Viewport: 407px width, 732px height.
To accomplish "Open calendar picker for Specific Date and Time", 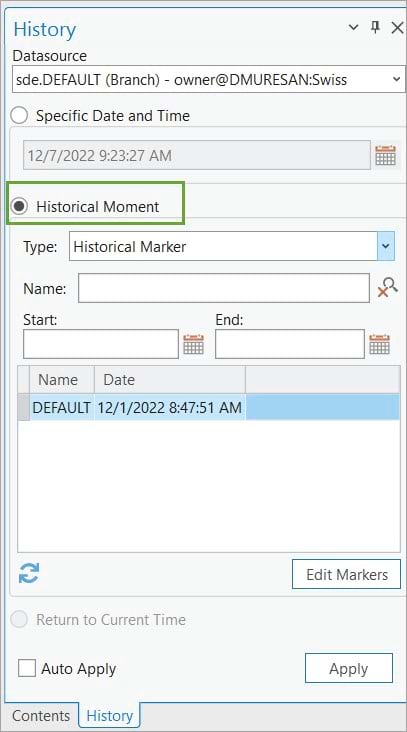I will (386, 155).
